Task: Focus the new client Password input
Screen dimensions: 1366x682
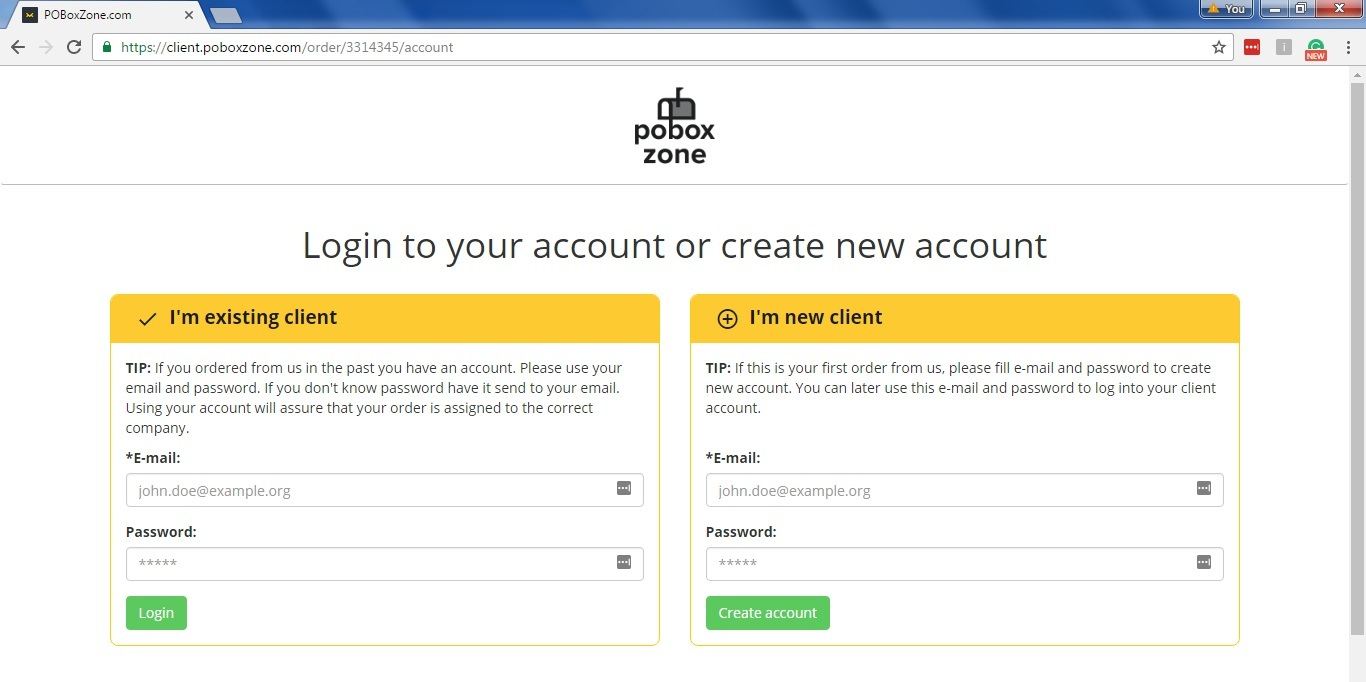Action: tap(965, 564)
